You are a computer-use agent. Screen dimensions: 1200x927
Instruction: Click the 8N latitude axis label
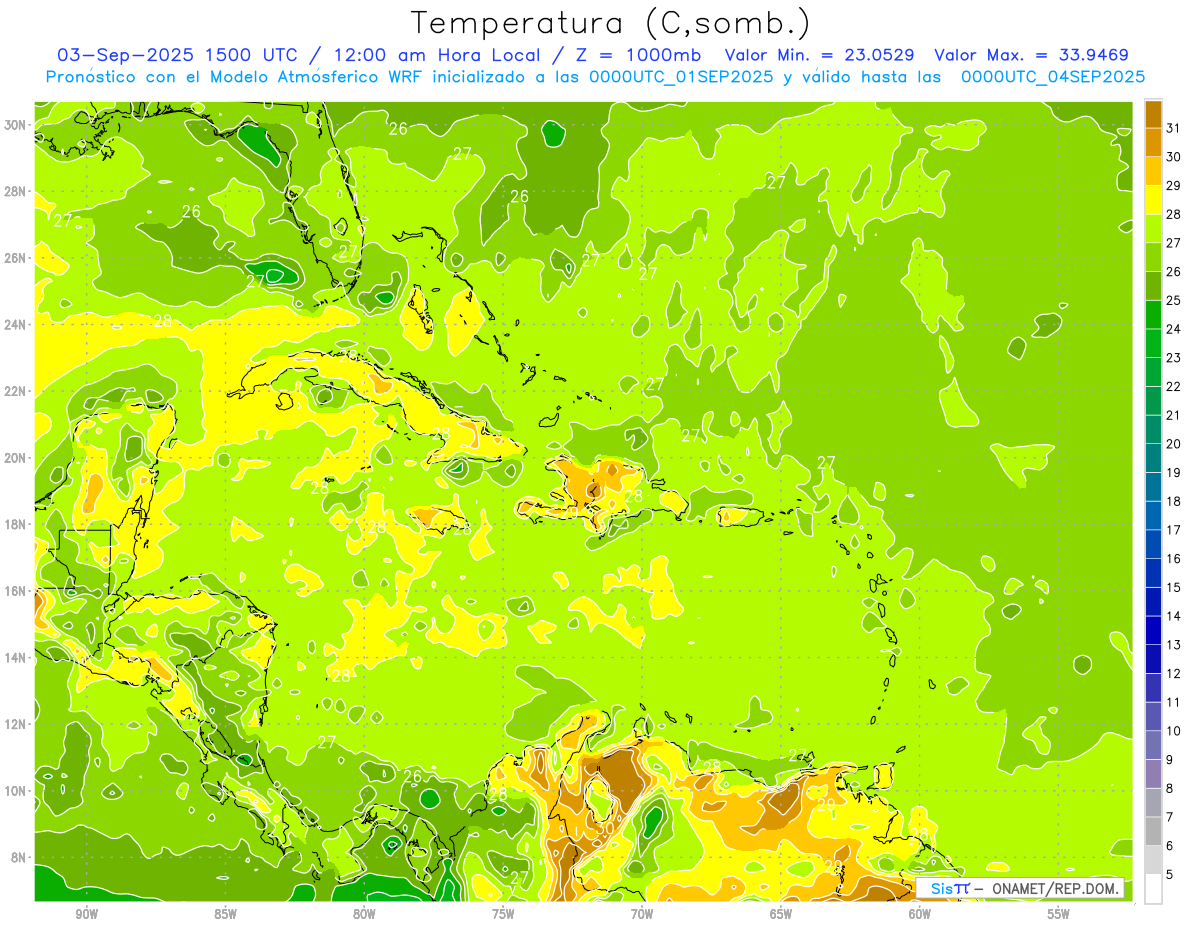20,857
